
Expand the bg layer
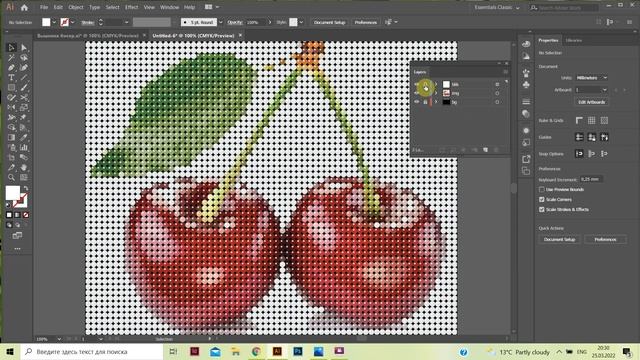(436, 102)
